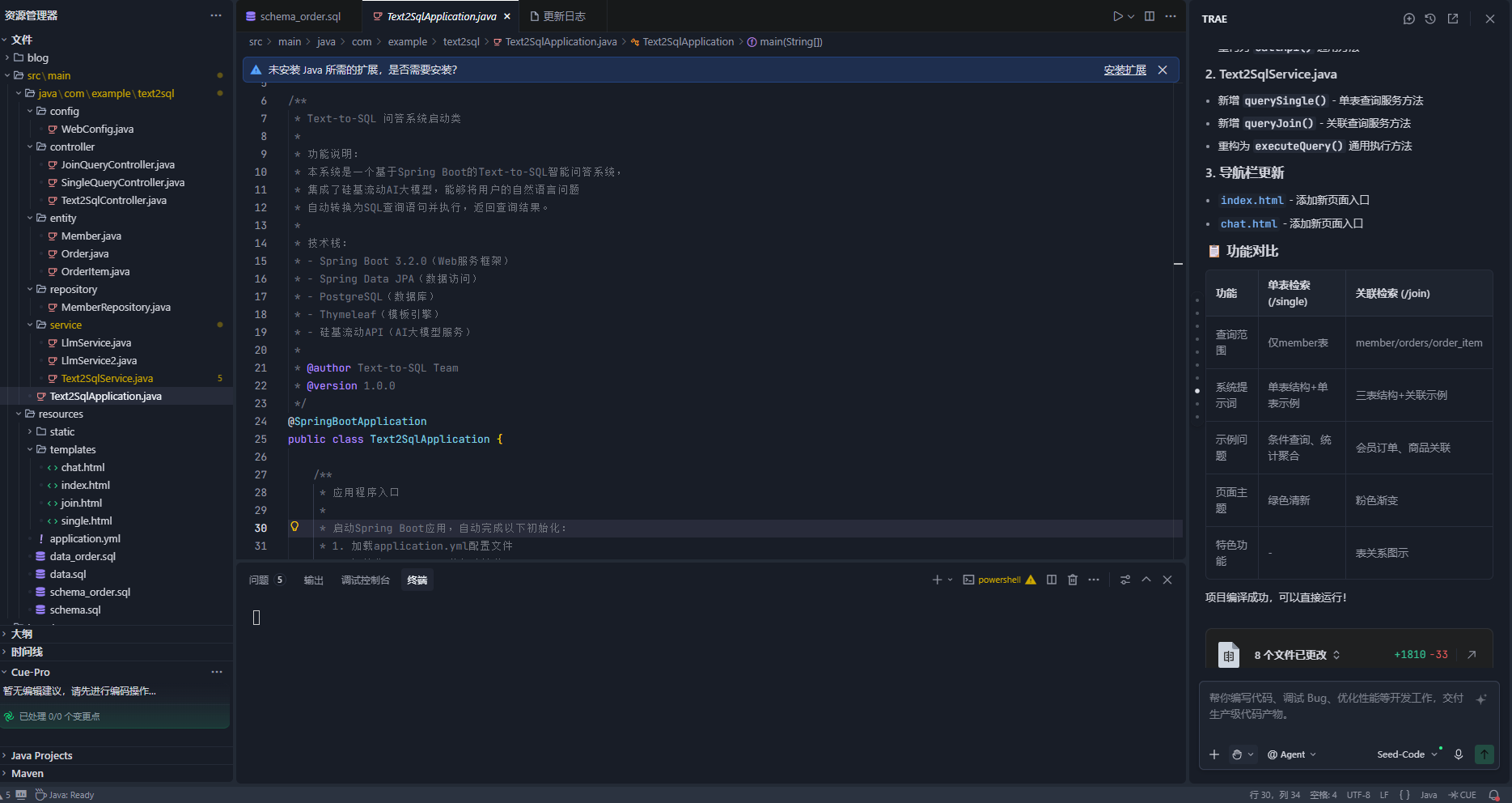The image size is (1512, 803).
Task: Open TRAE chat history
Action: tap(1430, 19)
